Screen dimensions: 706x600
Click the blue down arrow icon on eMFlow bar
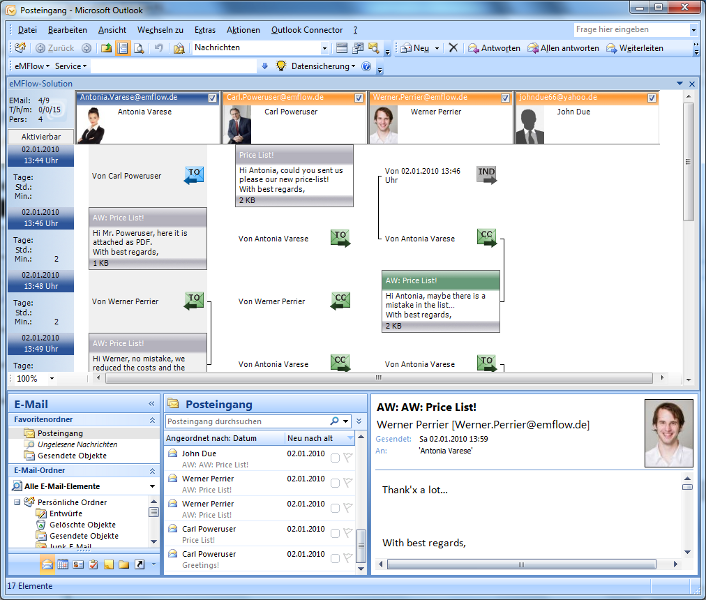265,66
